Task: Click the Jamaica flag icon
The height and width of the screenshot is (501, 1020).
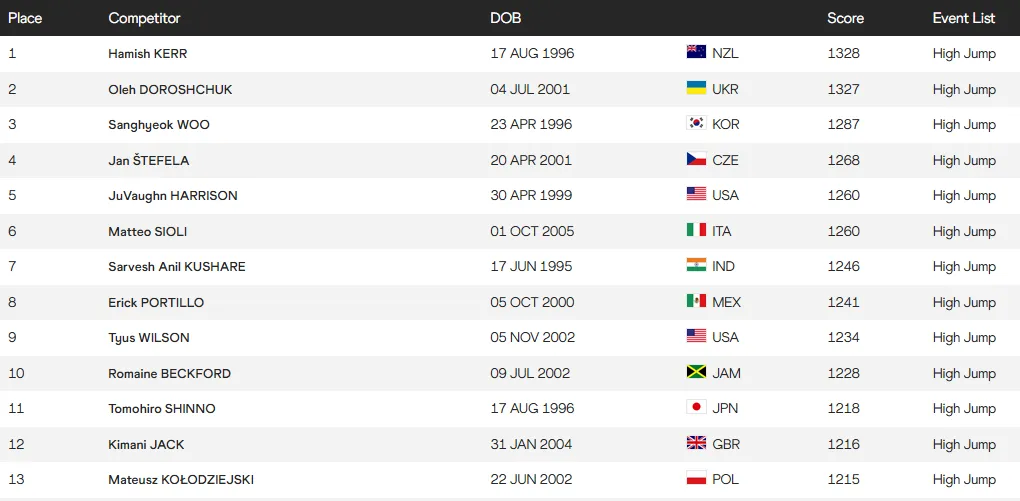Action: click(x=696, y=372)
